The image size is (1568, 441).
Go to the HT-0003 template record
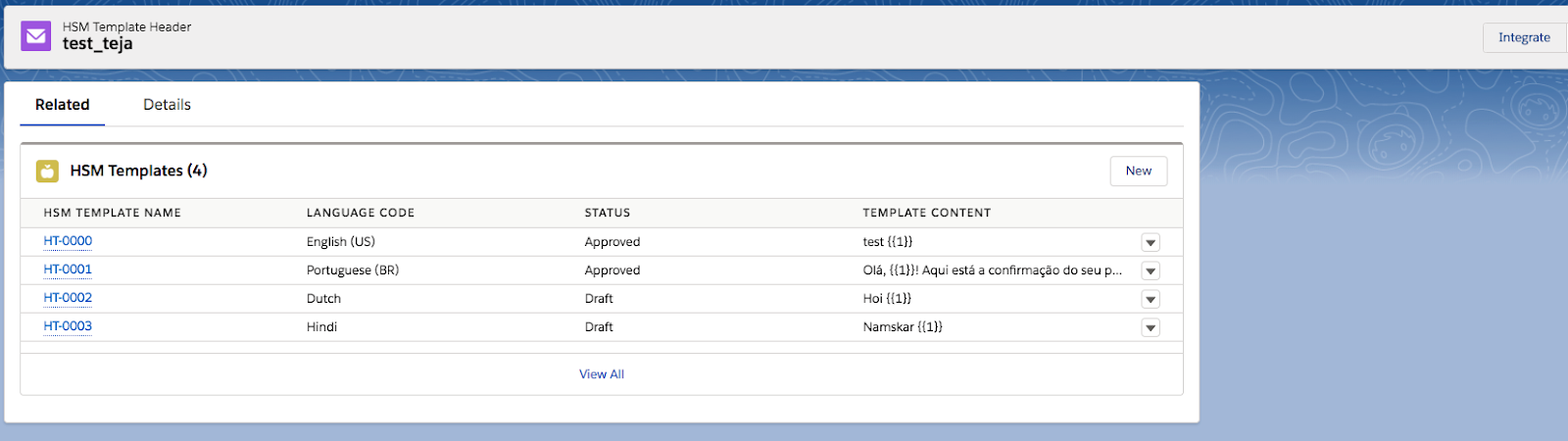click(x=68, y=326)
